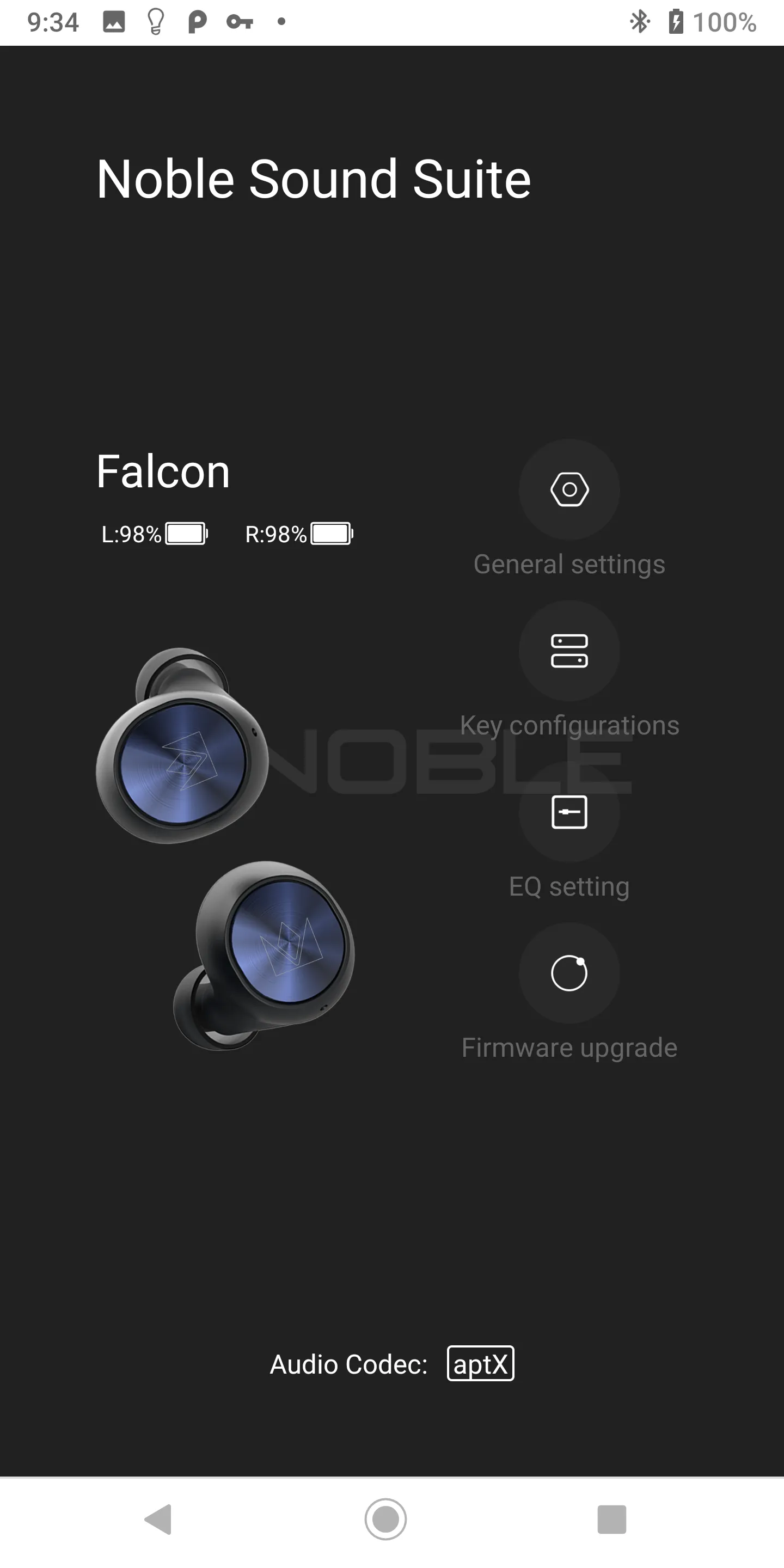Select the General settings label
Screen dimensions: 784x1568
click(569, 564)
